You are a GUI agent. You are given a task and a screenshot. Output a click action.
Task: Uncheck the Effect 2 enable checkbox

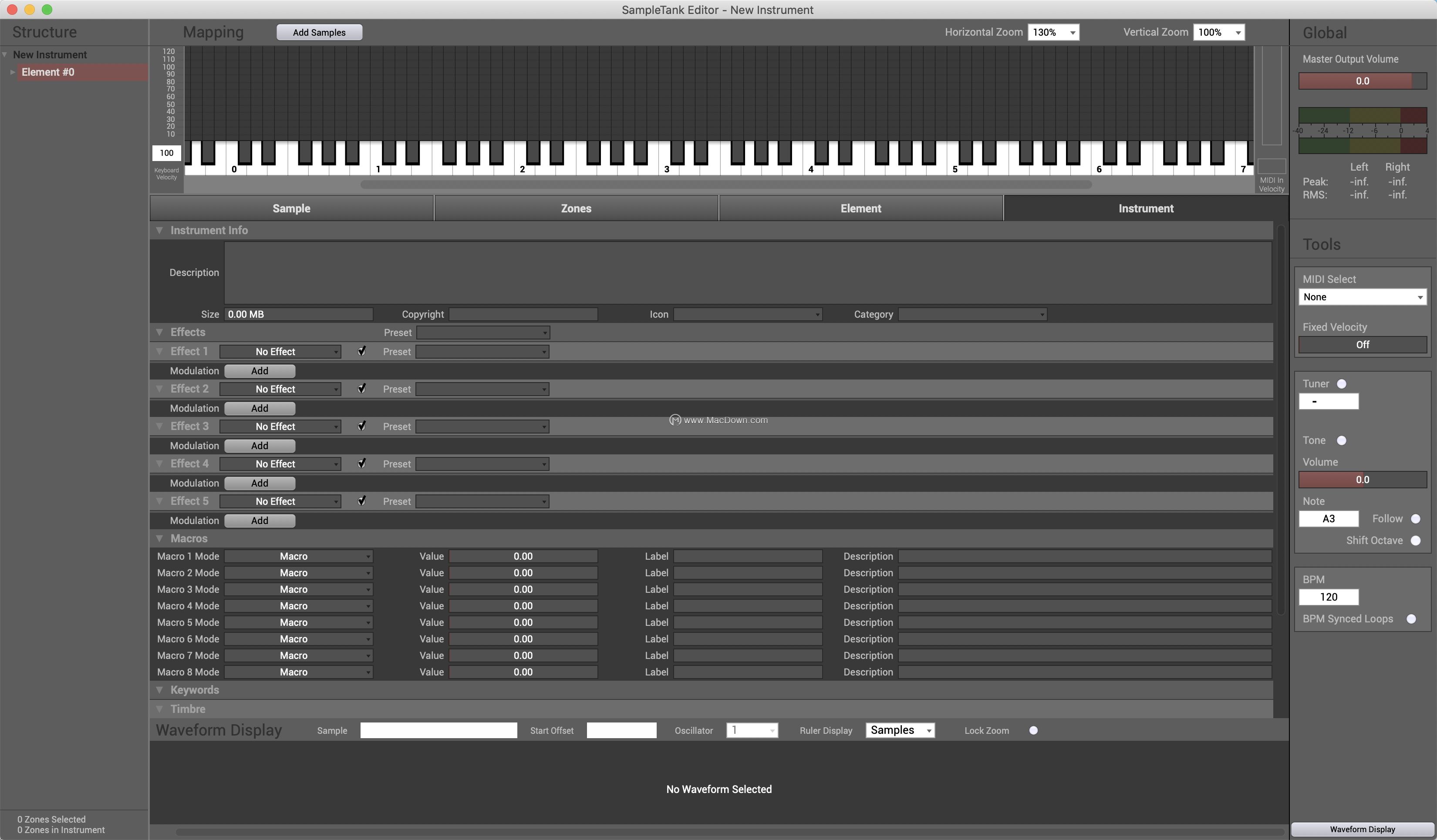pos(361,389)
